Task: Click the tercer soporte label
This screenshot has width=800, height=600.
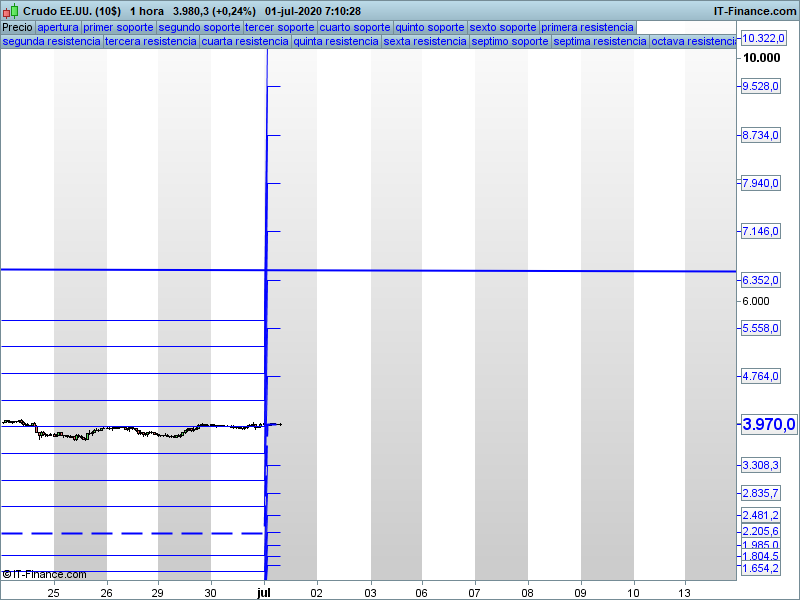Action: click(x=280, y=27)
